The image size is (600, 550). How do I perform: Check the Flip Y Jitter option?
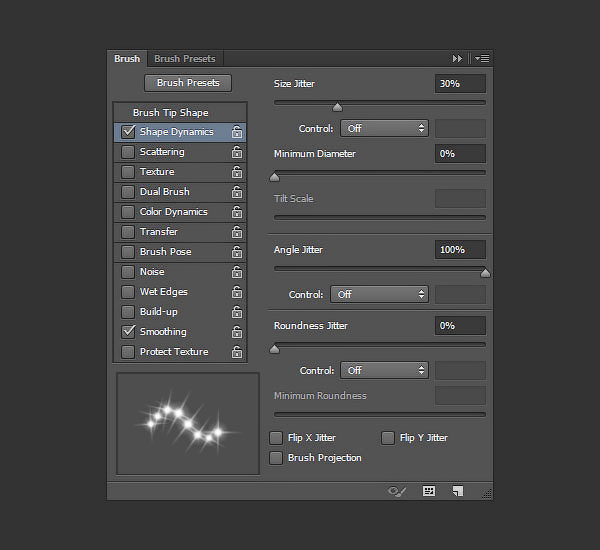pyautogui.click(x=388, y=438)
